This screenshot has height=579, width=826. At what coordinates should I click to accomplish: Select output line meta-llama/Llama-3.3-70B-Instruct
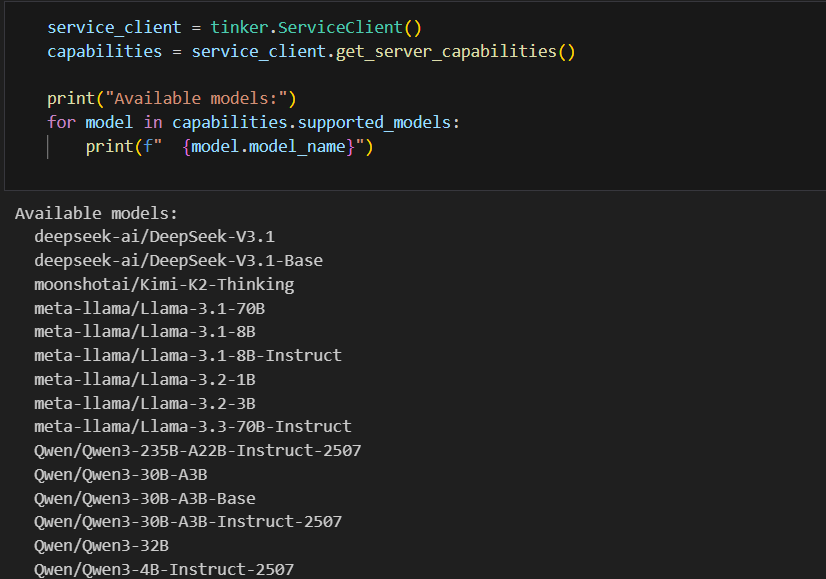(193, 426)
